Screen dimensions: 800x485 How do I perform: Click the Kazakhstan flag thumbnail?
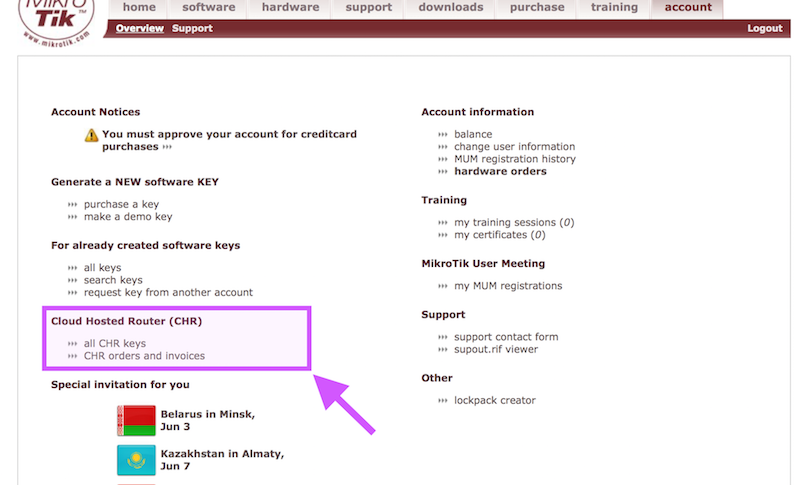136,460
